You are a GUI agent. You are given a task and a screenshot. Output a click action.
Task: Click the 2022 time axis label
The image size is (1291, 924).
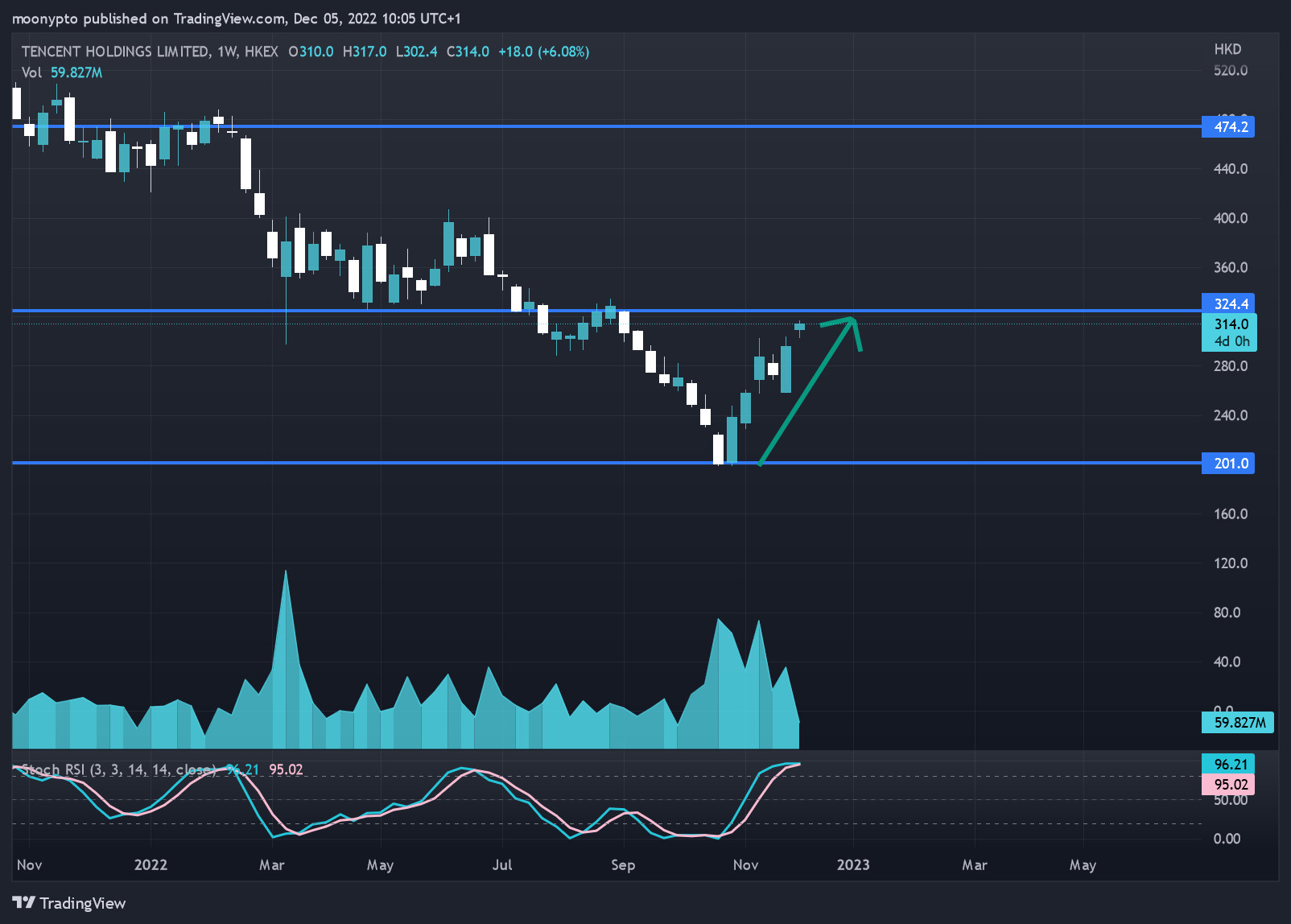tap(151, 864)
